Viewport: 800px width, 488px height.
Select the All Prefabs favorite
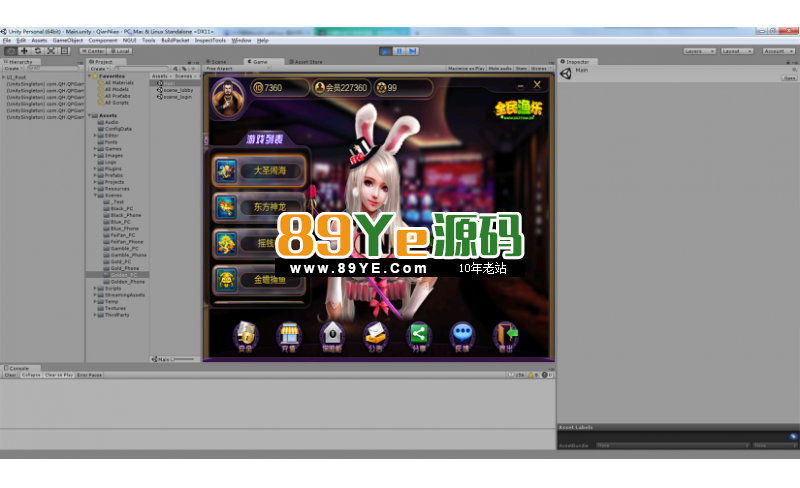(114, 96)
